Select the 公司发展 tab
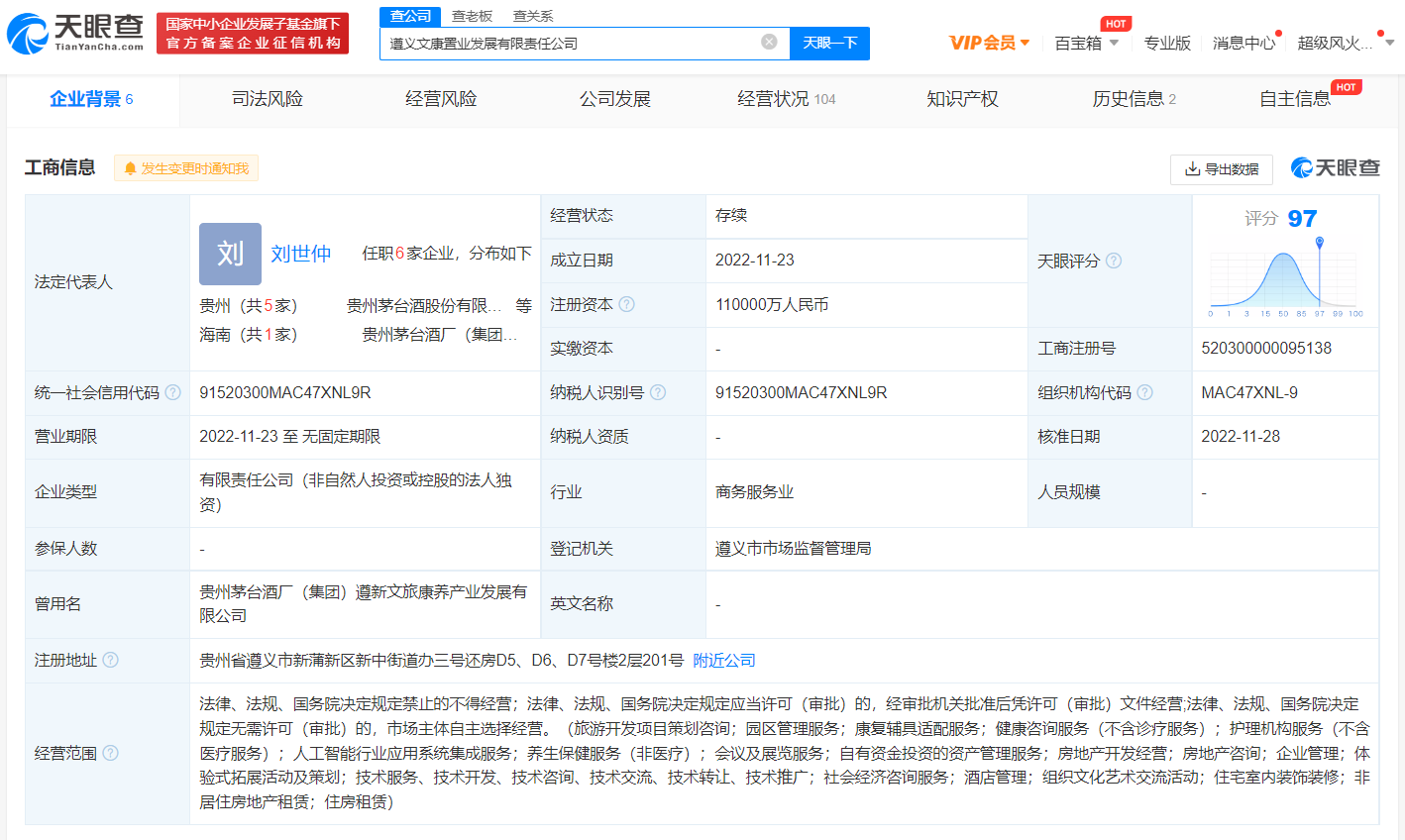Image resolution: width=1405 pixels, height=840 pixels. coord(615,99)
